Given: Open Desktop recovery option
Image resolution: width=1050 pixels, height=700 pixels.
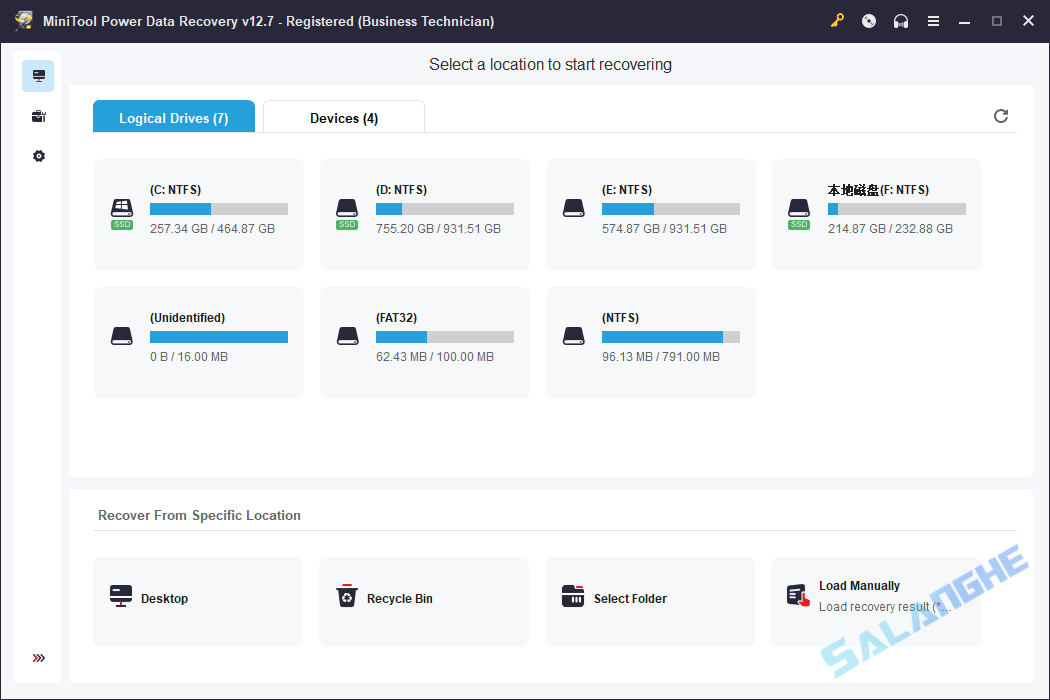Looking at the screenshot, I should coord(198,601).
